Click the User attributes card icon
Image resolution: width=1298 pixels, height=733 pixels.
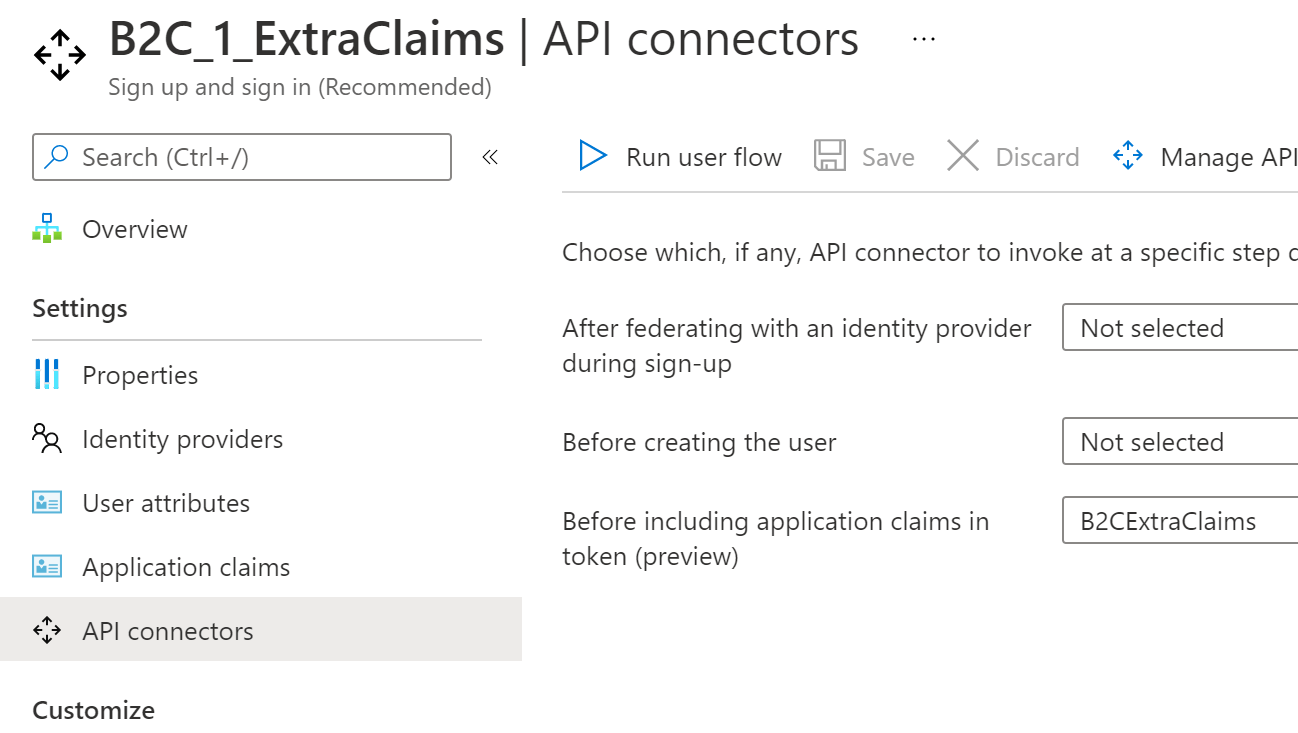47,503
